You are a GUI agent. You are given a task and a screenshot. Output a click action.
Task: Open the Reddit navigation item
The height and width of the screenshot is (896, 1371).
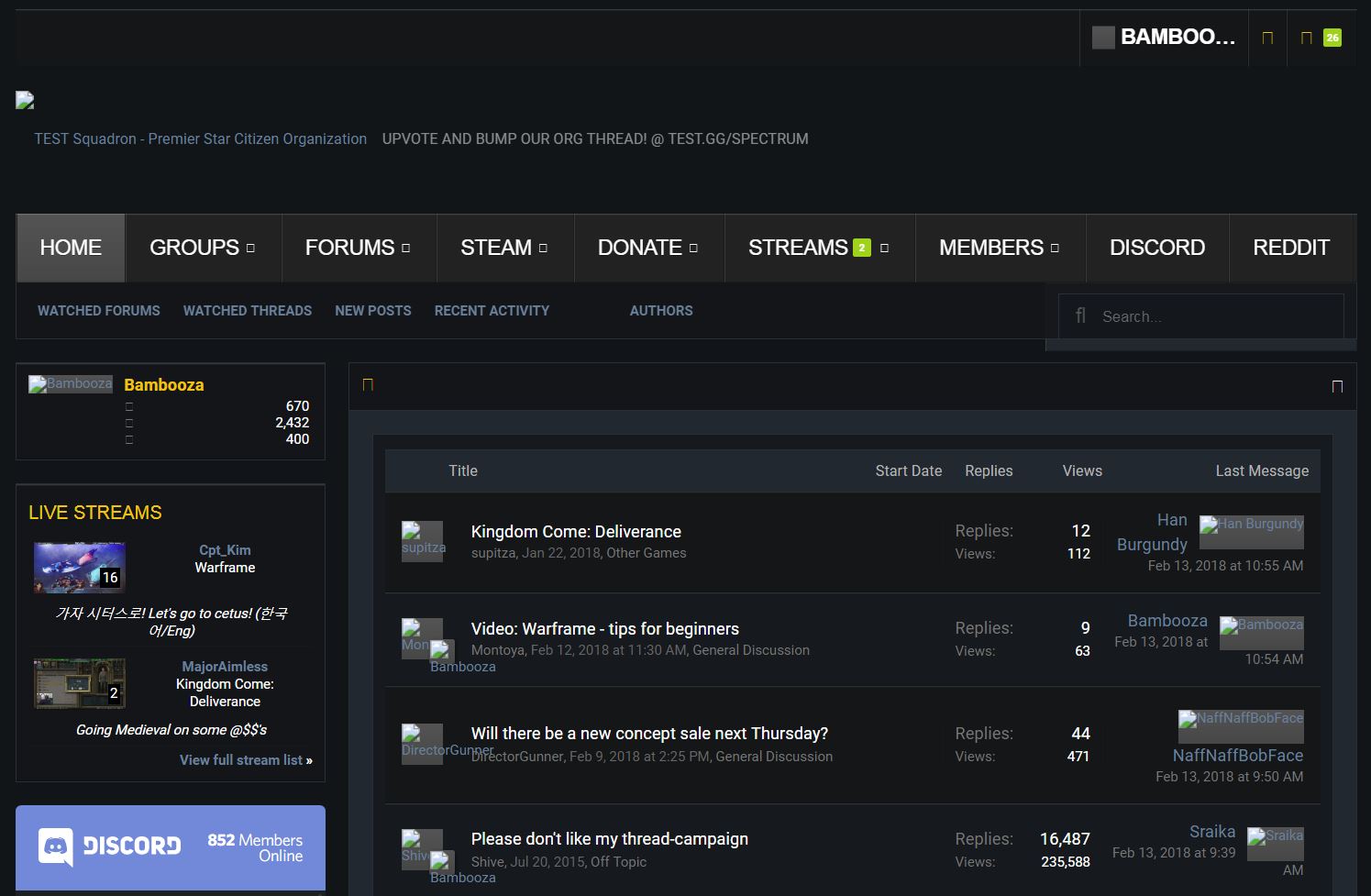click(x=1290, y=248)
